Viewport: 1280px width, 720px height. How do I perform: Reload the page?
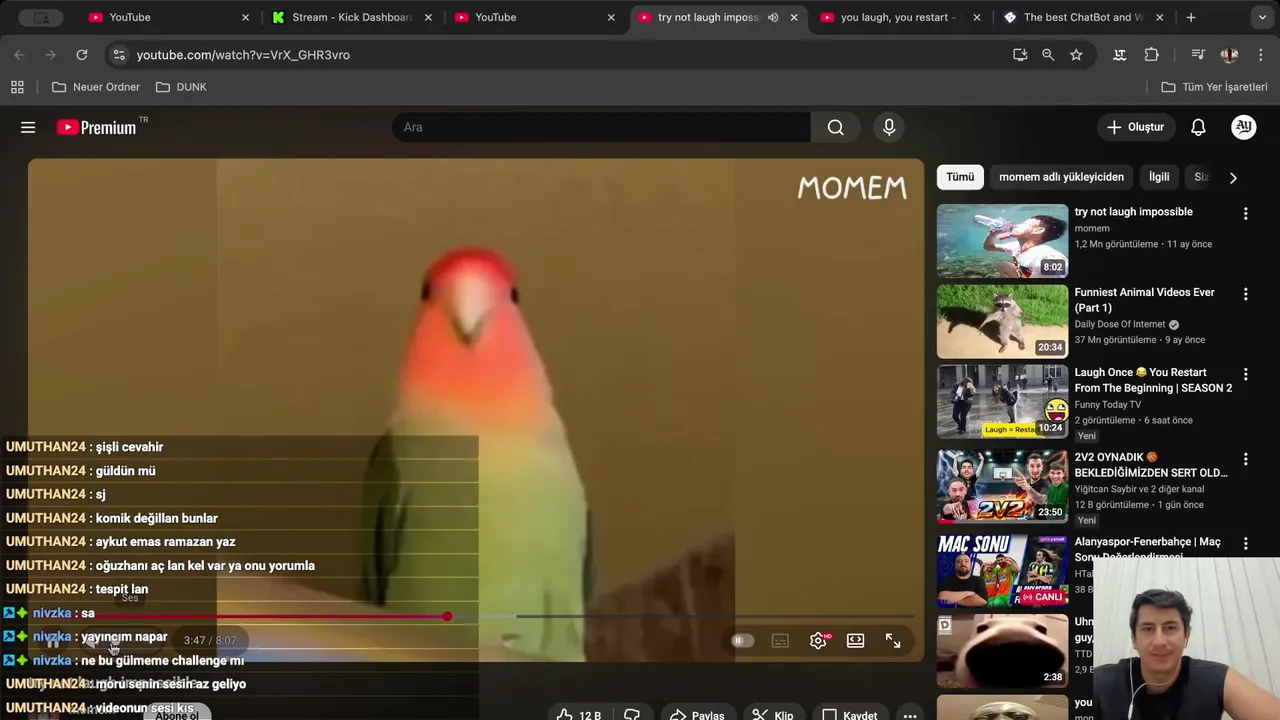click(x=82, y=55)
